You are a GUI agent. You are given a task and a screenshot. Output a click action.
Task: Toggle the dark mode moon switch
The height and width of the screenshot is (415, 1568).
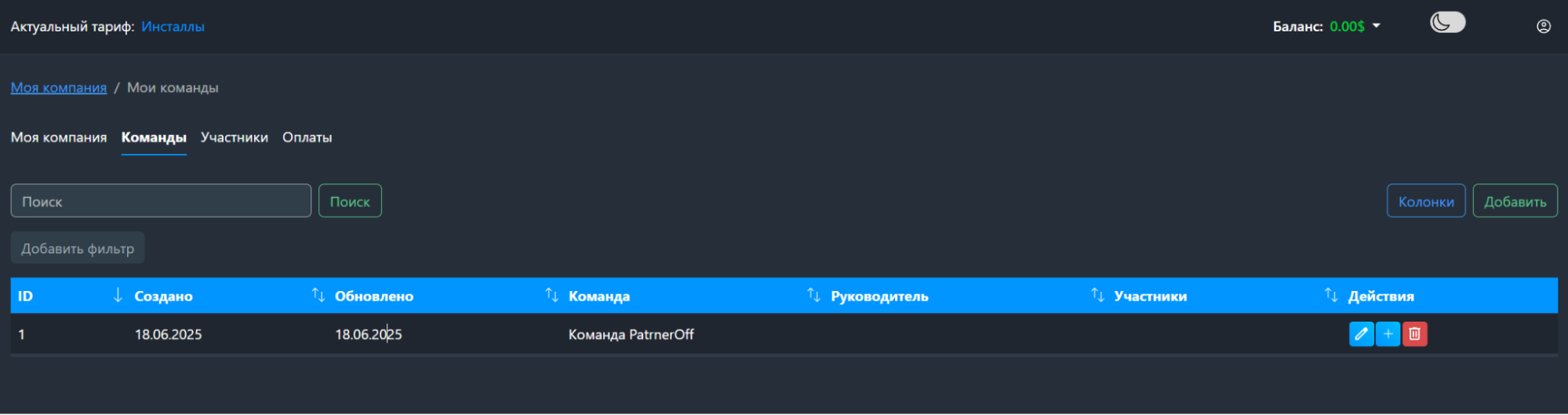point(1447,23)
